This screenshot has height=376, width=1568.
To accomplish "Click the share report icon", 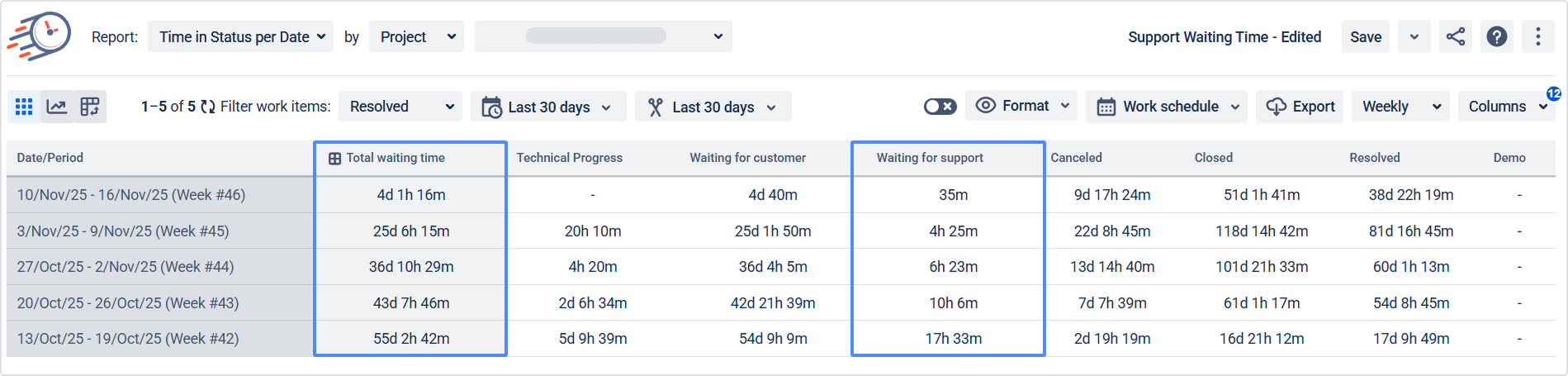I will [x=1456, y=36].
